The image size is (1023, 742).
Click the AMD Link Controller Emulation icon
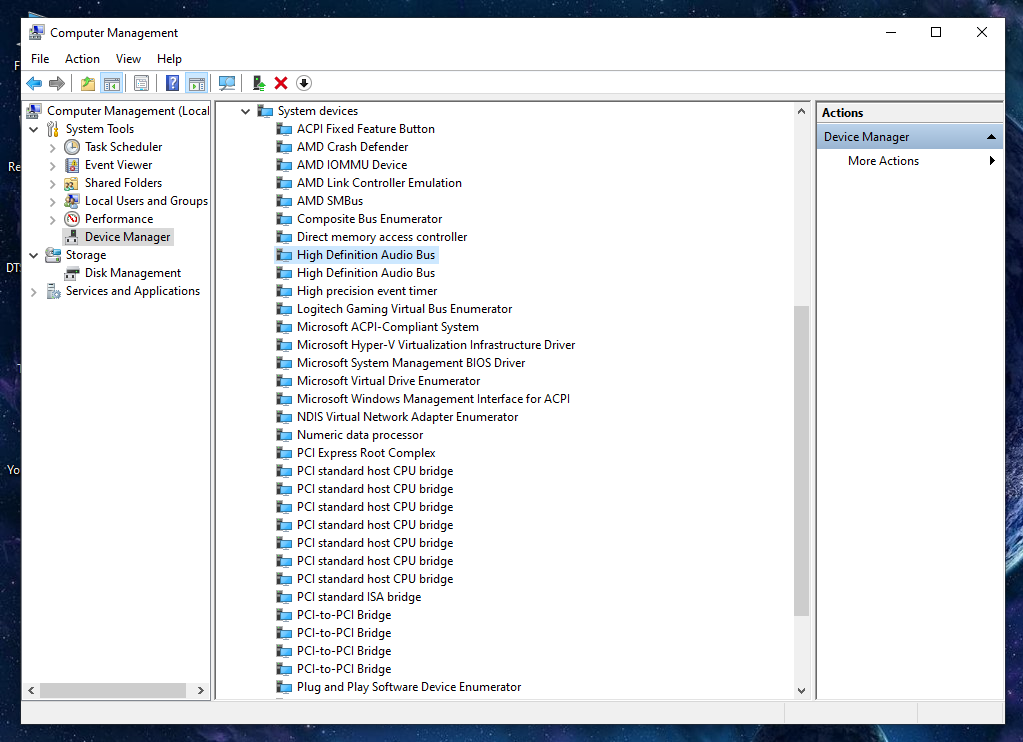(284, 183)
